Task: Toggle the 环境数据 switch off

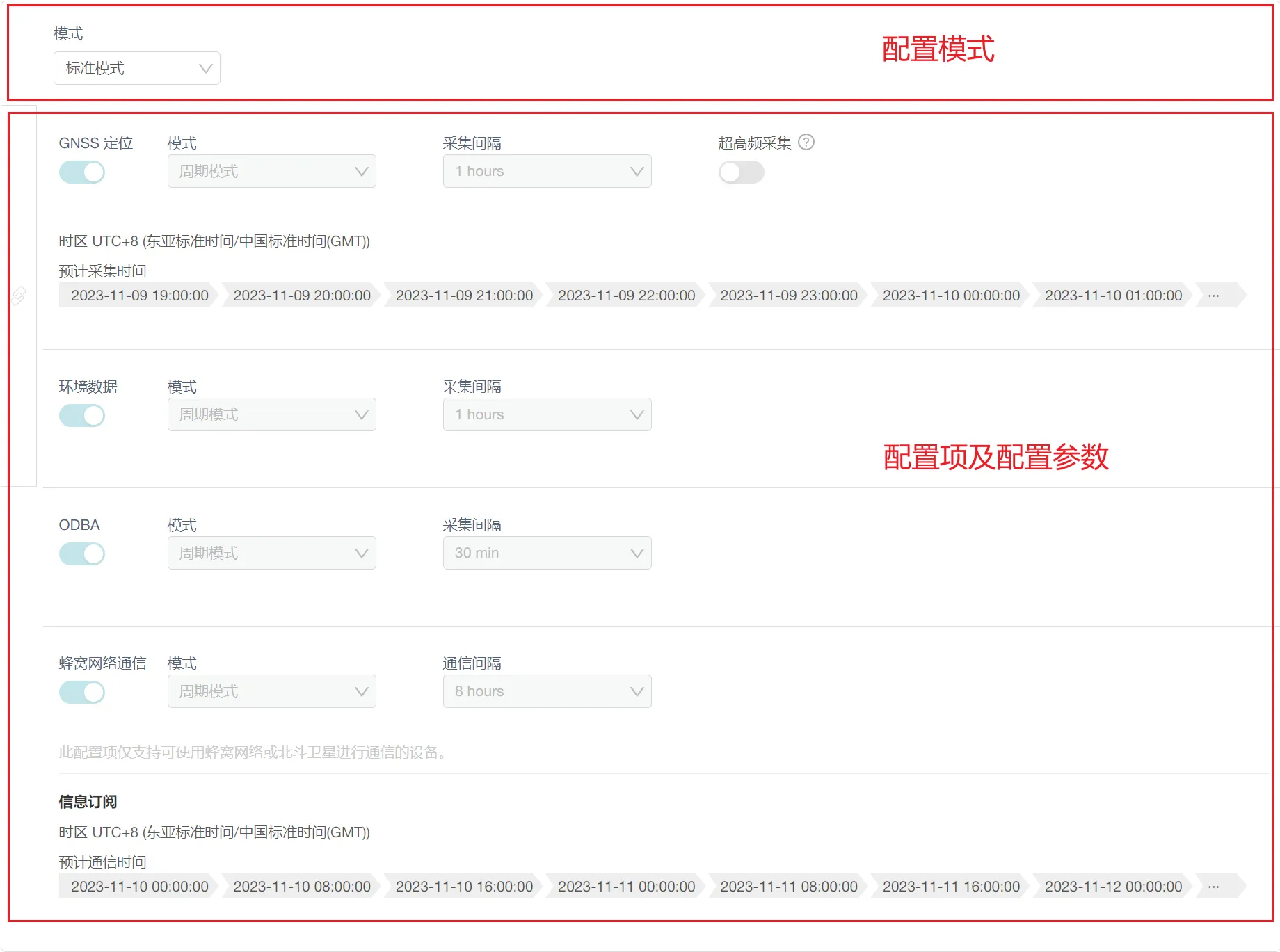Action: [82, 415]
